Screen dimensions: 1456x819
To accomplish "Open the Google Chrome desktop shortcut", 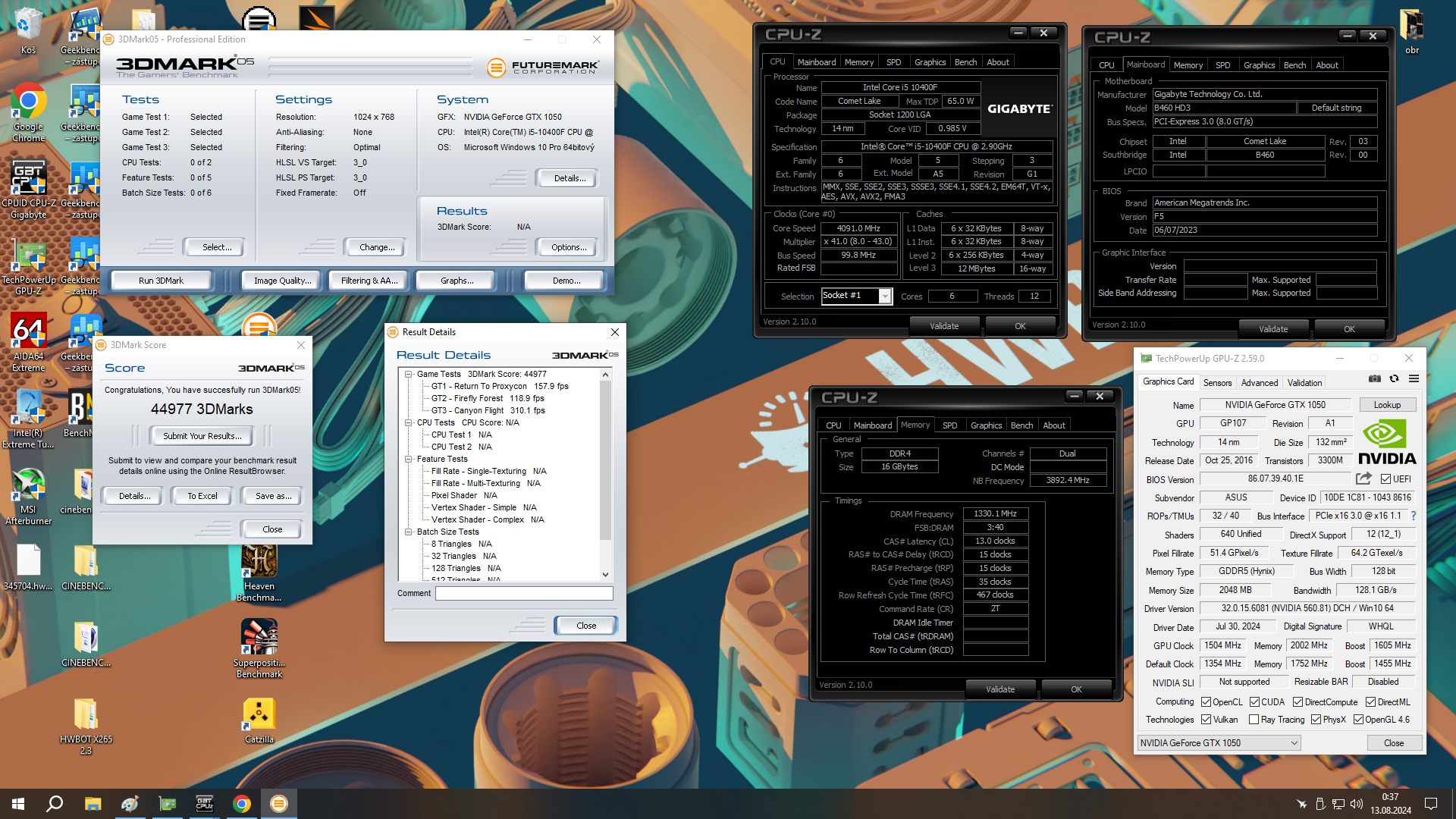I will click(28, 112).
